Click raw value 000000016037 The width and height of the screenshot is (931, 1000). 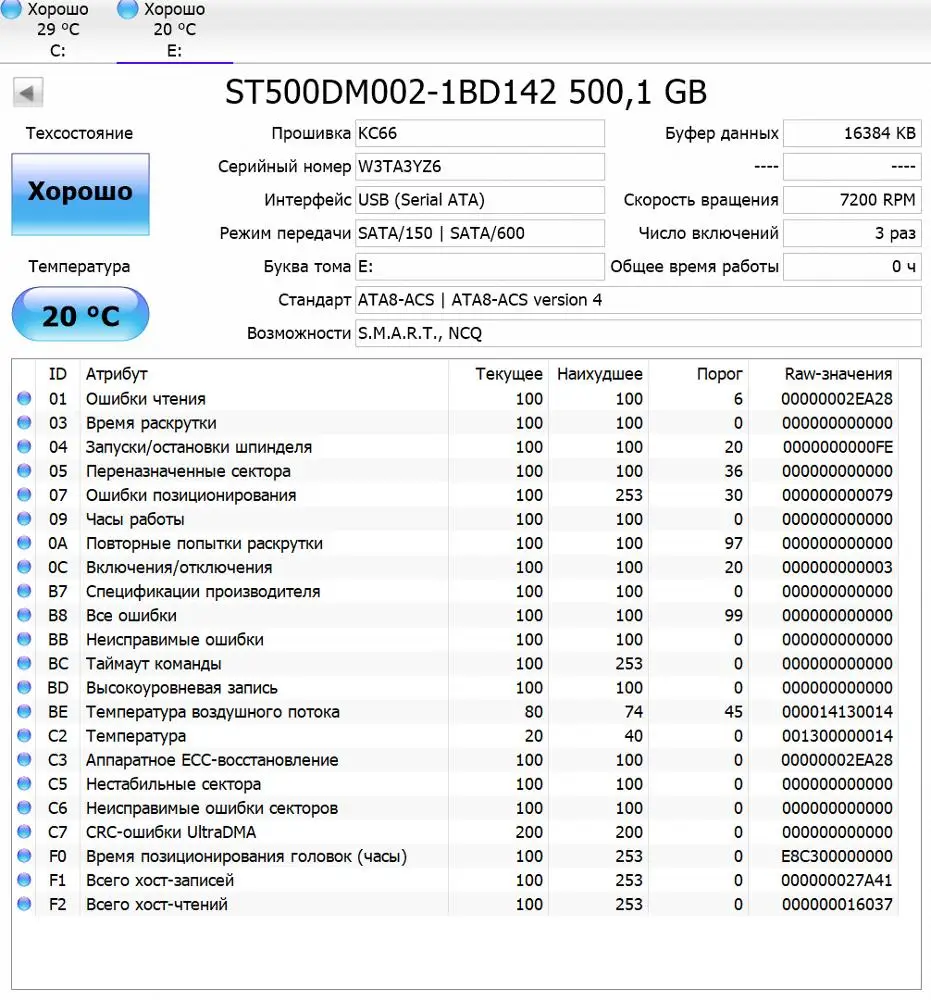coord(838,904)
